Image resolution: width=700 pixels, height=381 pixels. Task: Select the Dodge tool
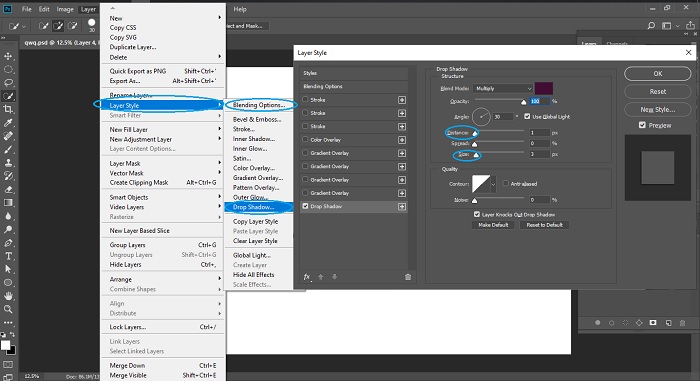8,230
